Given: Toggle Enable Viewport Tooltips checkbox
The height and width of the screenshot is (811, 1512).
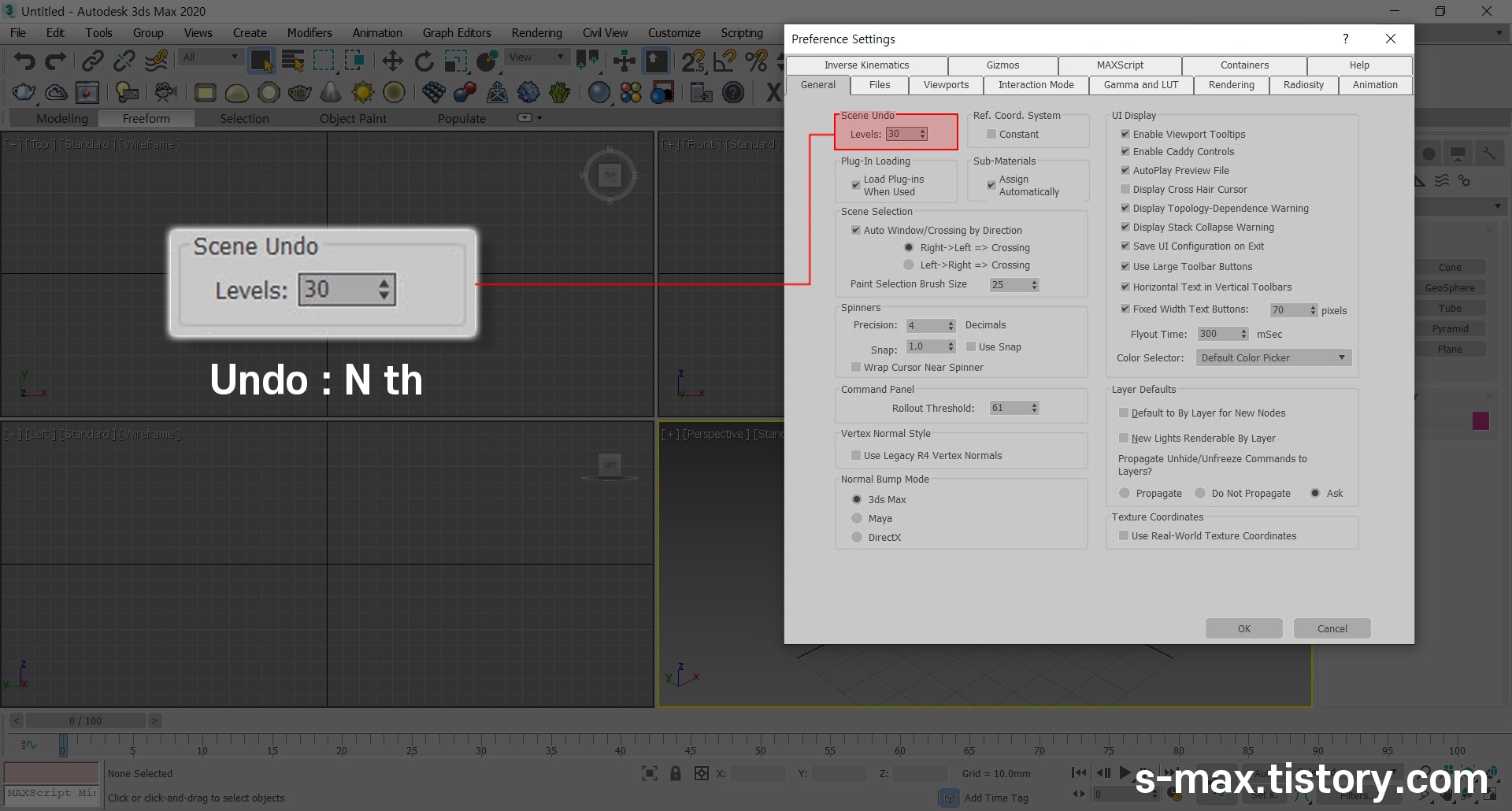Looking at the screenshot, I should tap(1125, 134).
